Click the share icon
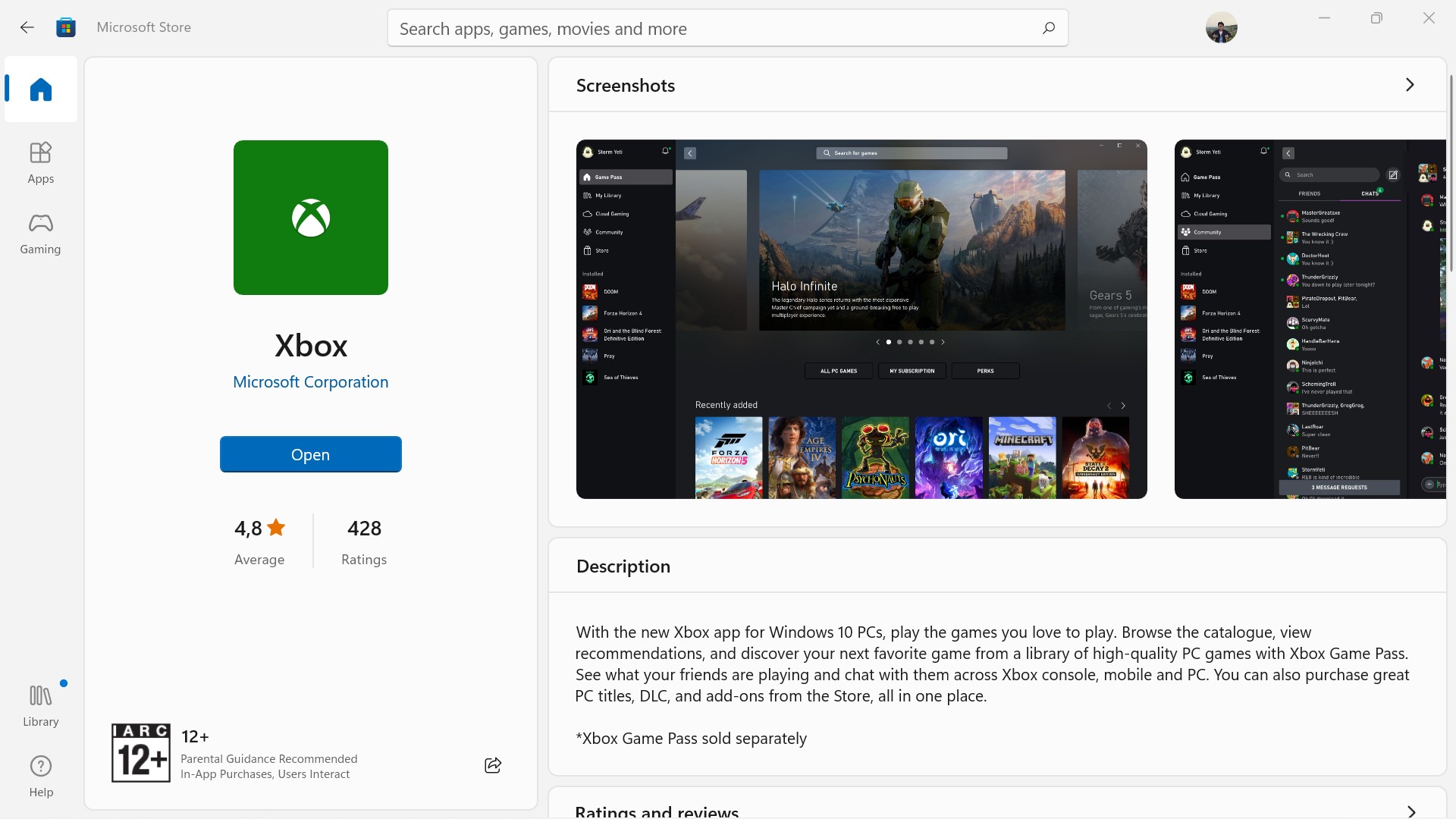Image resolution: width=1456 pixels, height=819 pixels. [493, 765]
